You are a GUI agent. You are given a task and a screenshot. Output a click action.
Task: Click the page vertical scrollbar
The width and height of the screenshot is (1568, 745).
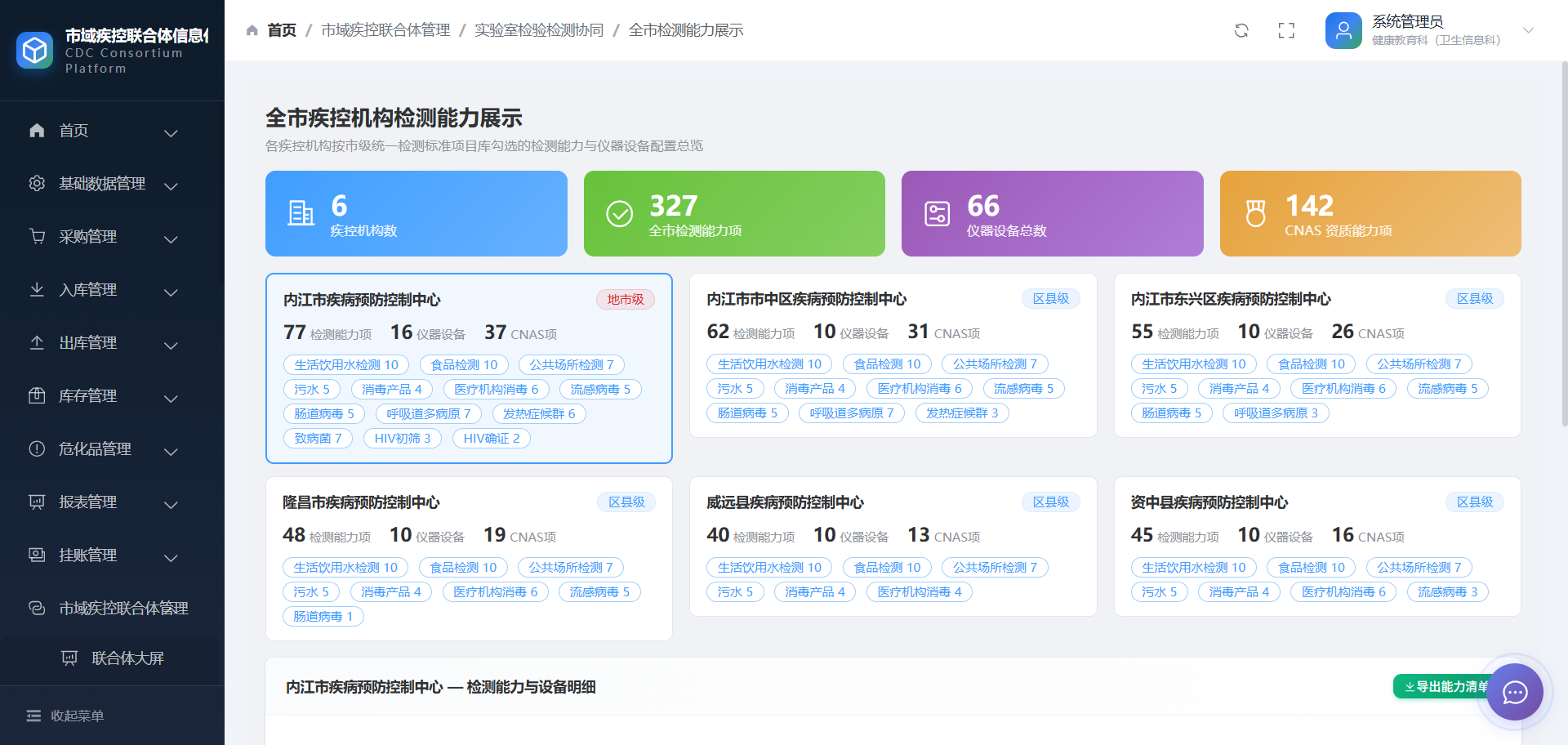point(1563,245)
